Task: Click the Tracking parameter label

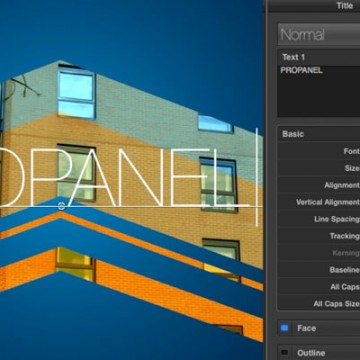Action: point(344,236)
